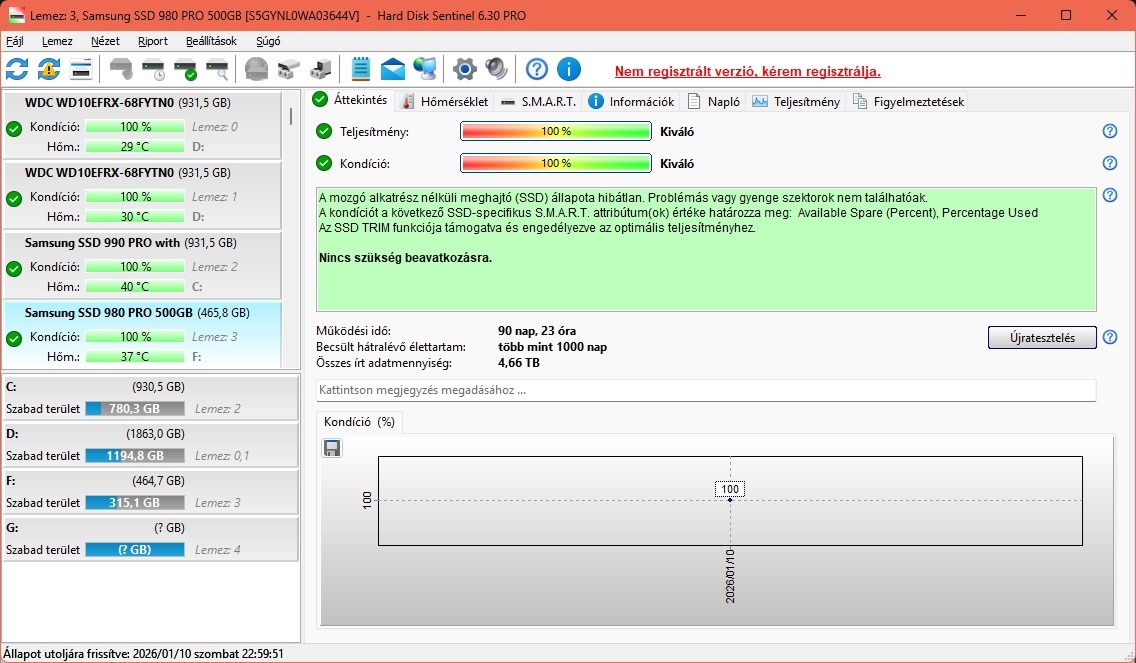Select the D: partition entry

(151, 445)
